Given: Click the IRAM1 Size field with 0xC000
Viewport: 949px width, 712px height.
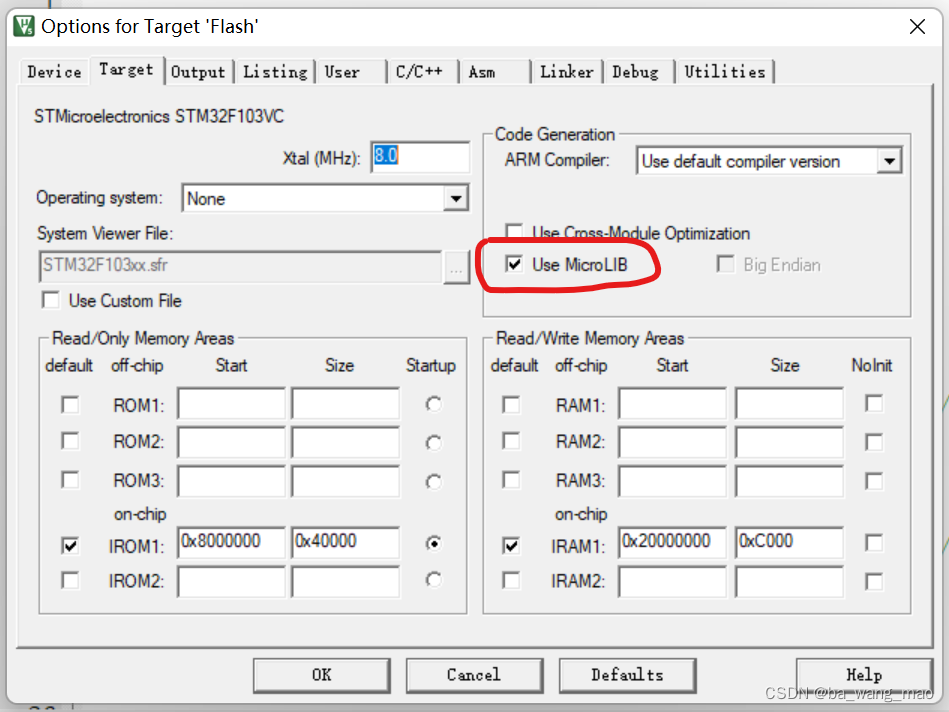Looking at the screenshot, I should tap(789, 542).
